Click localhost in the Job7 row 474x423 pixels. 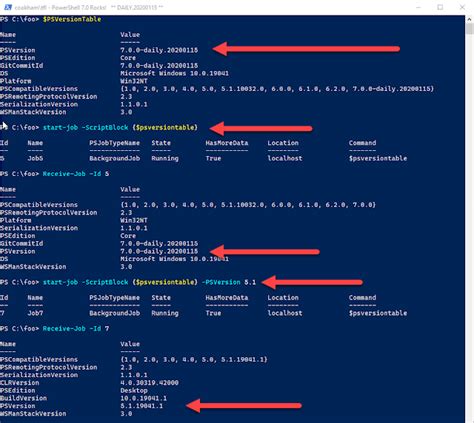coord(285,313)
